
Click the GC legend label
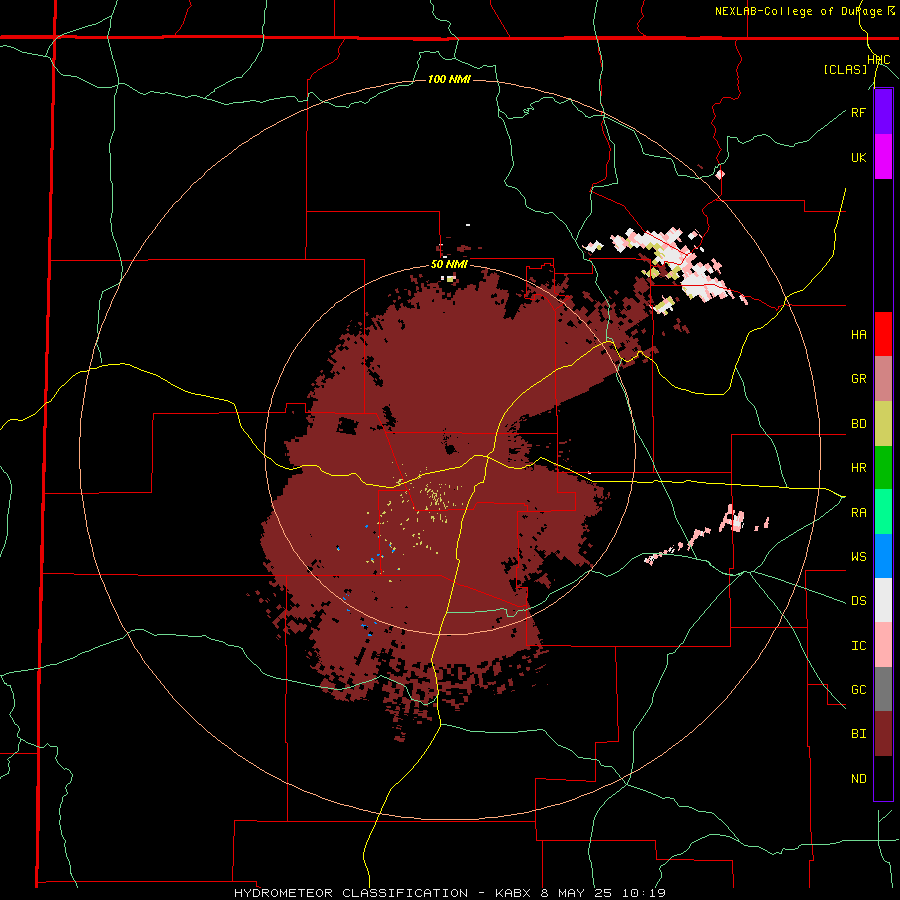coord(858,690)
